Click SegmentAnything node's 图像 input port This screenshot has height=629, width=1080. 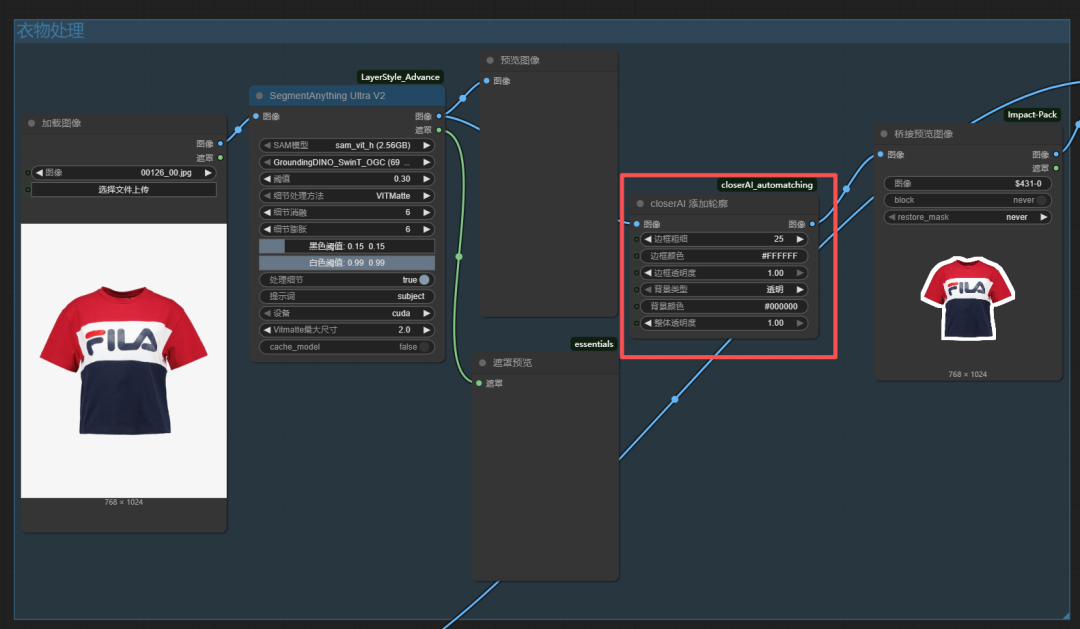(x=256, y=116)
